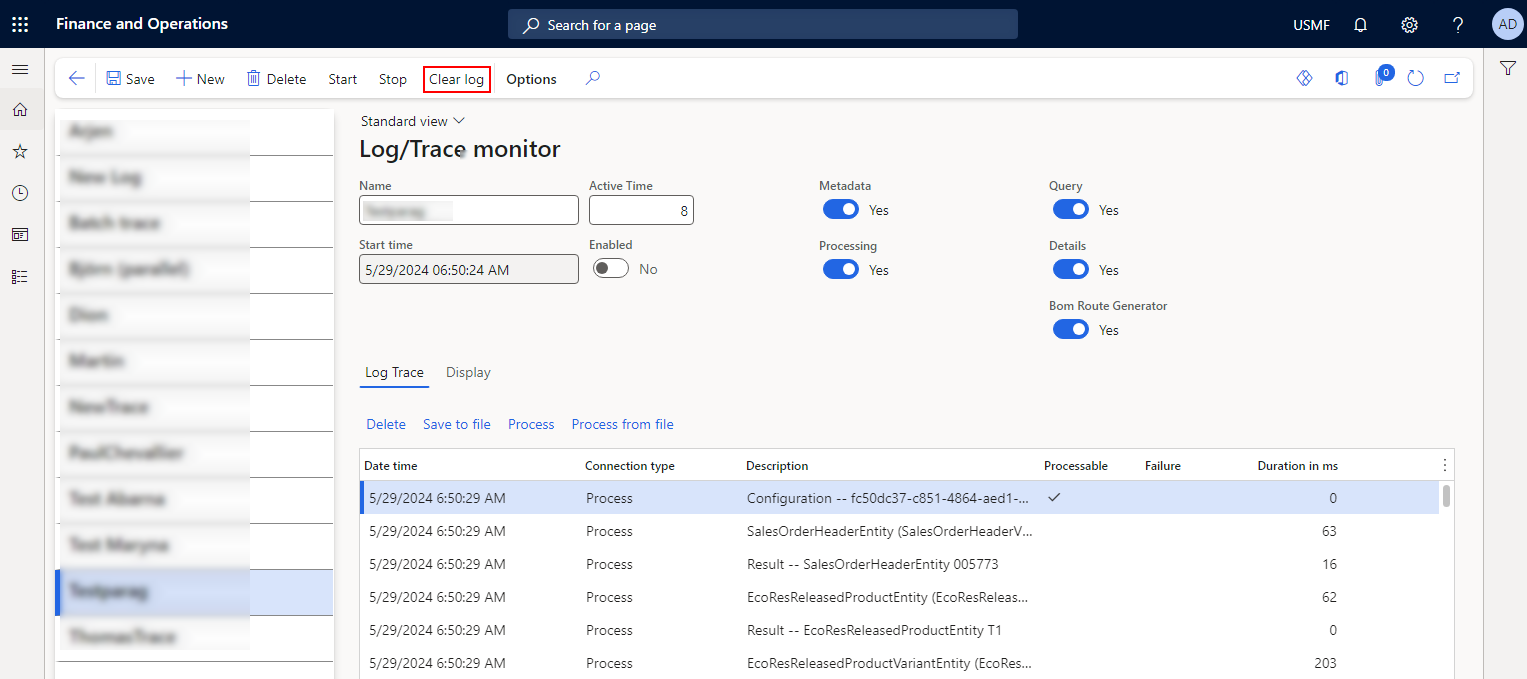This screenshot has height=679, width=1527.
Task: Click Save in the action pane
Action: pyautogui.click(x=130, y=79)
